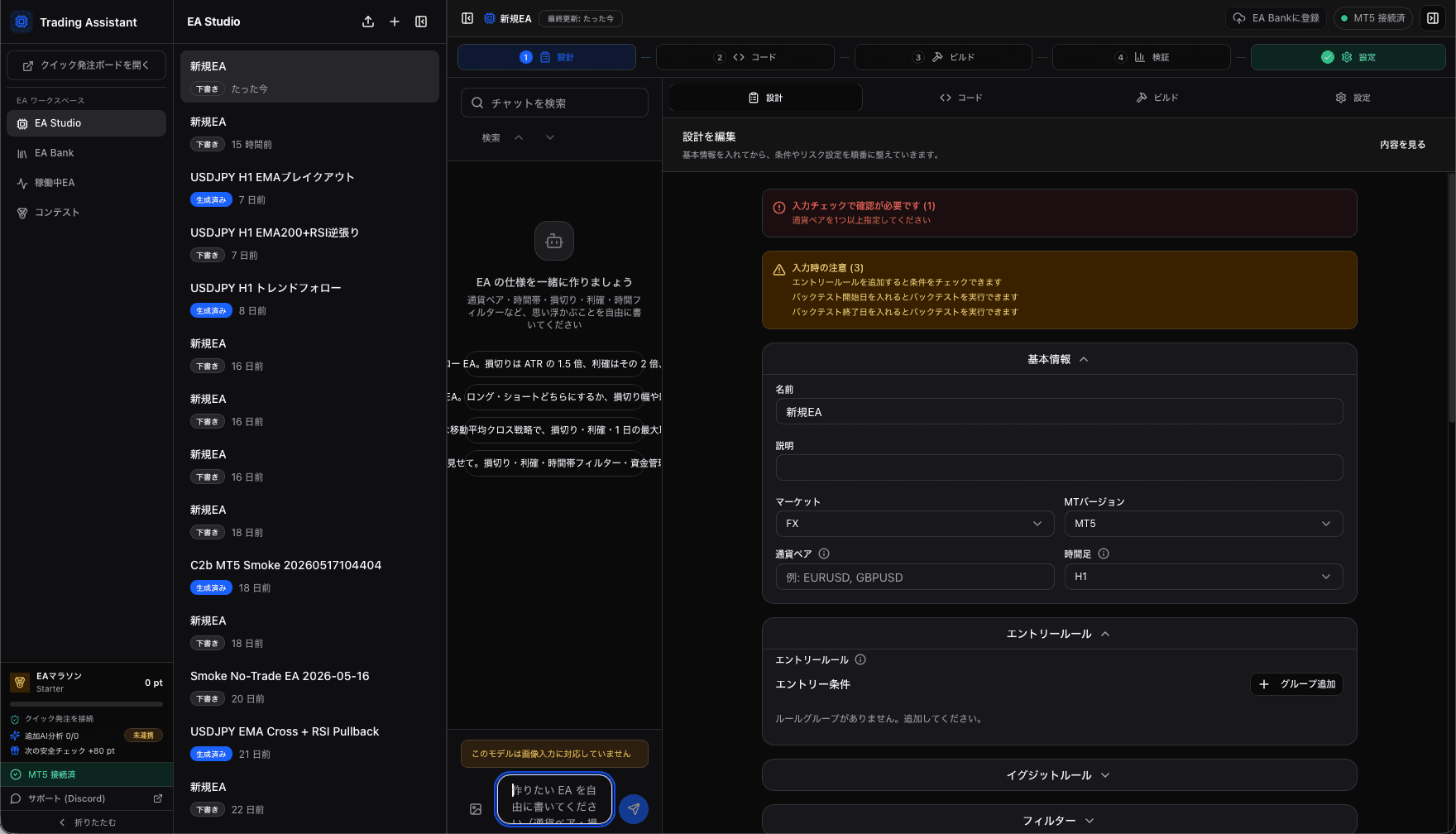Click MT5 接続済 status in sidebar bottom

[x=87, y=774]
